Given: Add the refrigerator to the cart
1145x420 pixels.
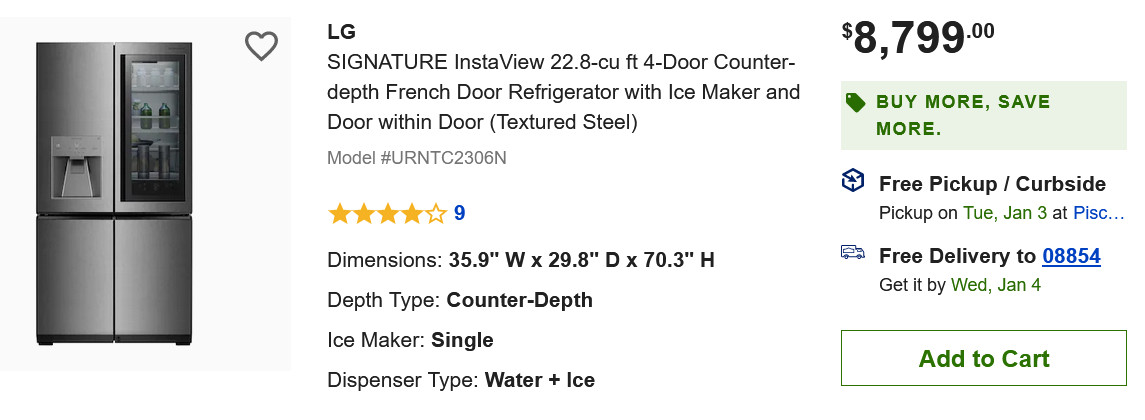Looking at the screenshot, I should (983, 358).
